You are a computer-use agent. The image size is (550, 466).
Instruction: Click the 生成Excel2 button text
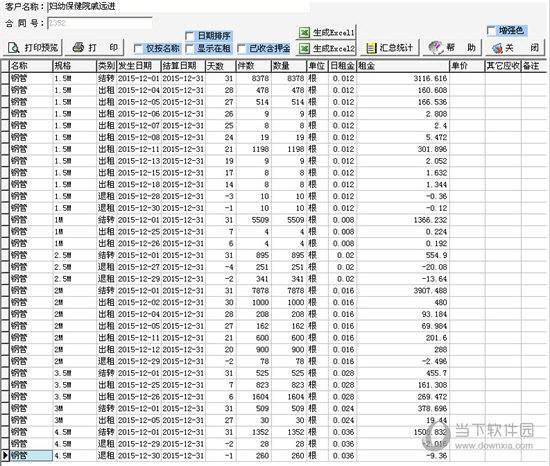[334, 48]
